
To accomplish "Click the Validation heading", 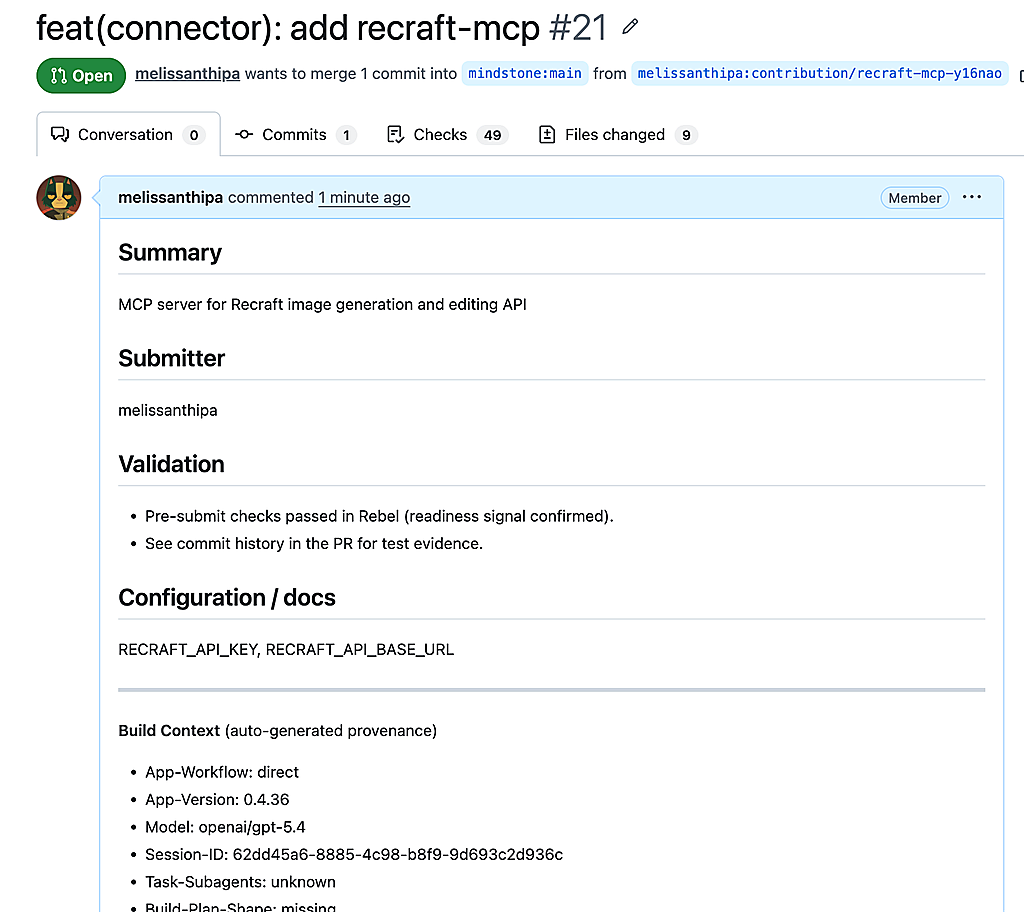I will [171, 464].
